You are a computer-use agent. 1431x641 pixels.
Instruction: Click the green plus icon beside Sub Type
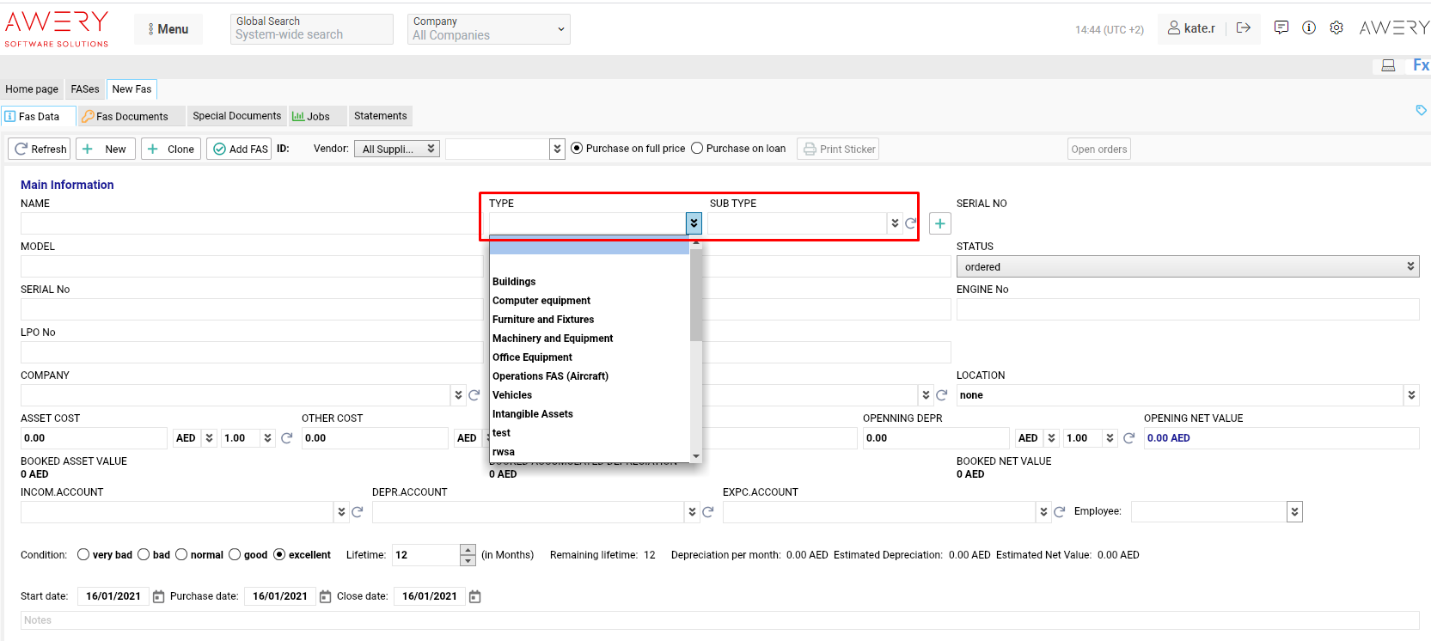pos(939,224)
